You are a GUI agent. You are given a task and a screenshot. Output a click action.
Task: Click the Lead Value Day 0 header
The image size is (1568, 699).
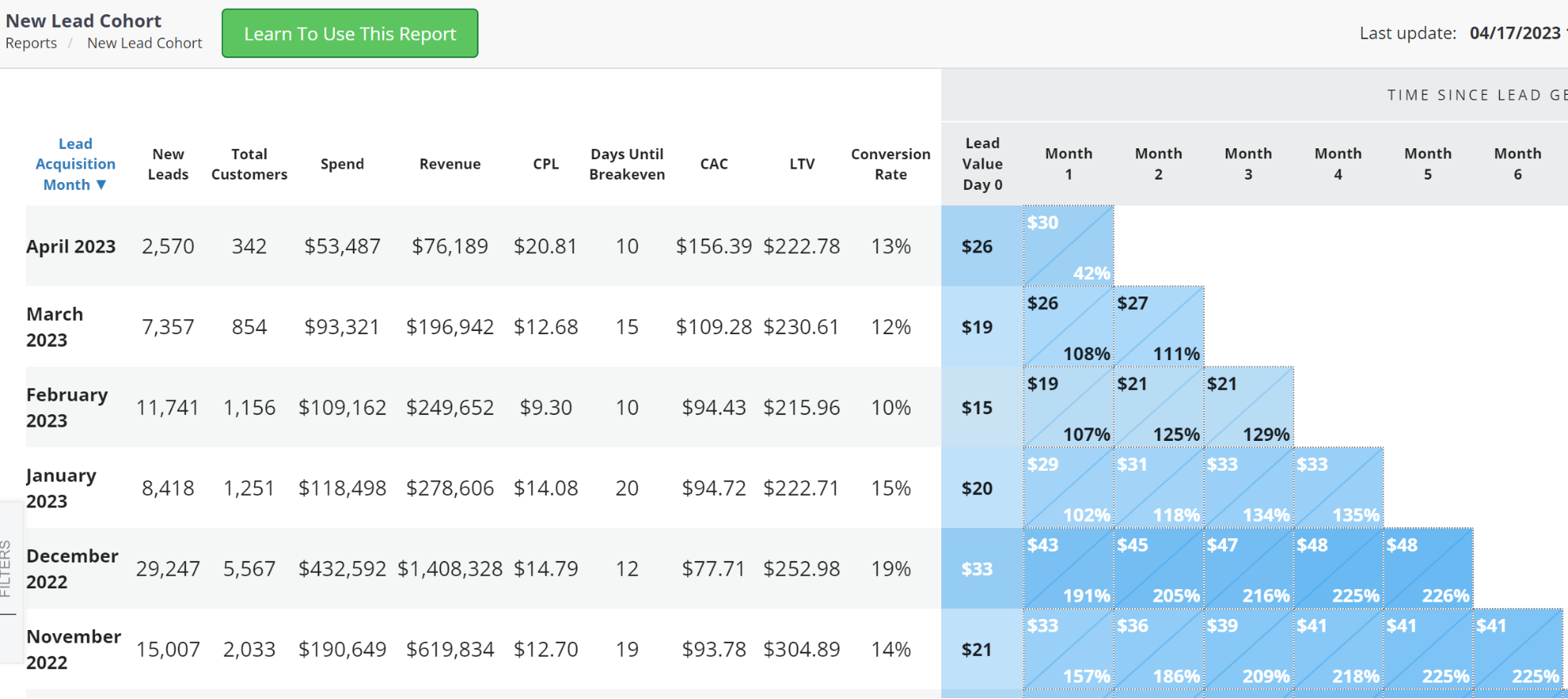tap(982, 164)
